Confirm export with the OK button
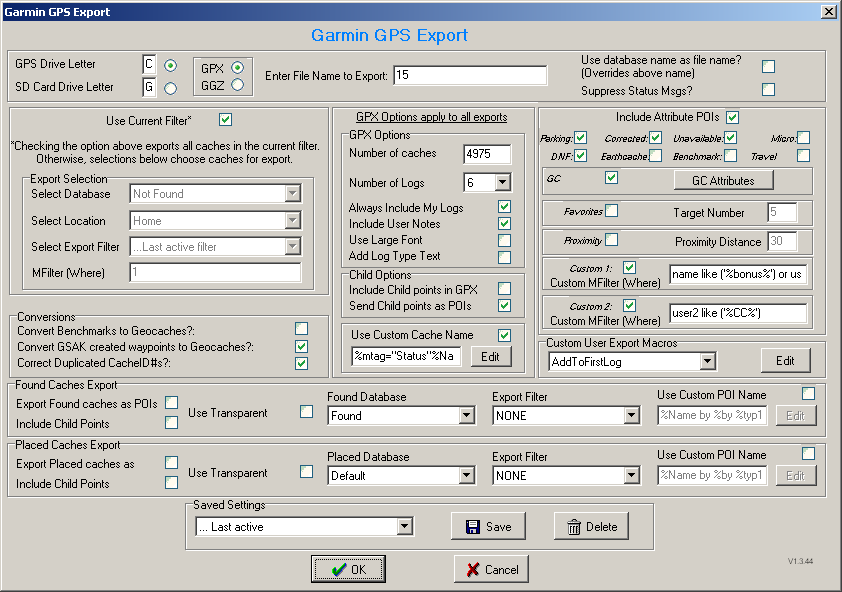 click(349, 569)
